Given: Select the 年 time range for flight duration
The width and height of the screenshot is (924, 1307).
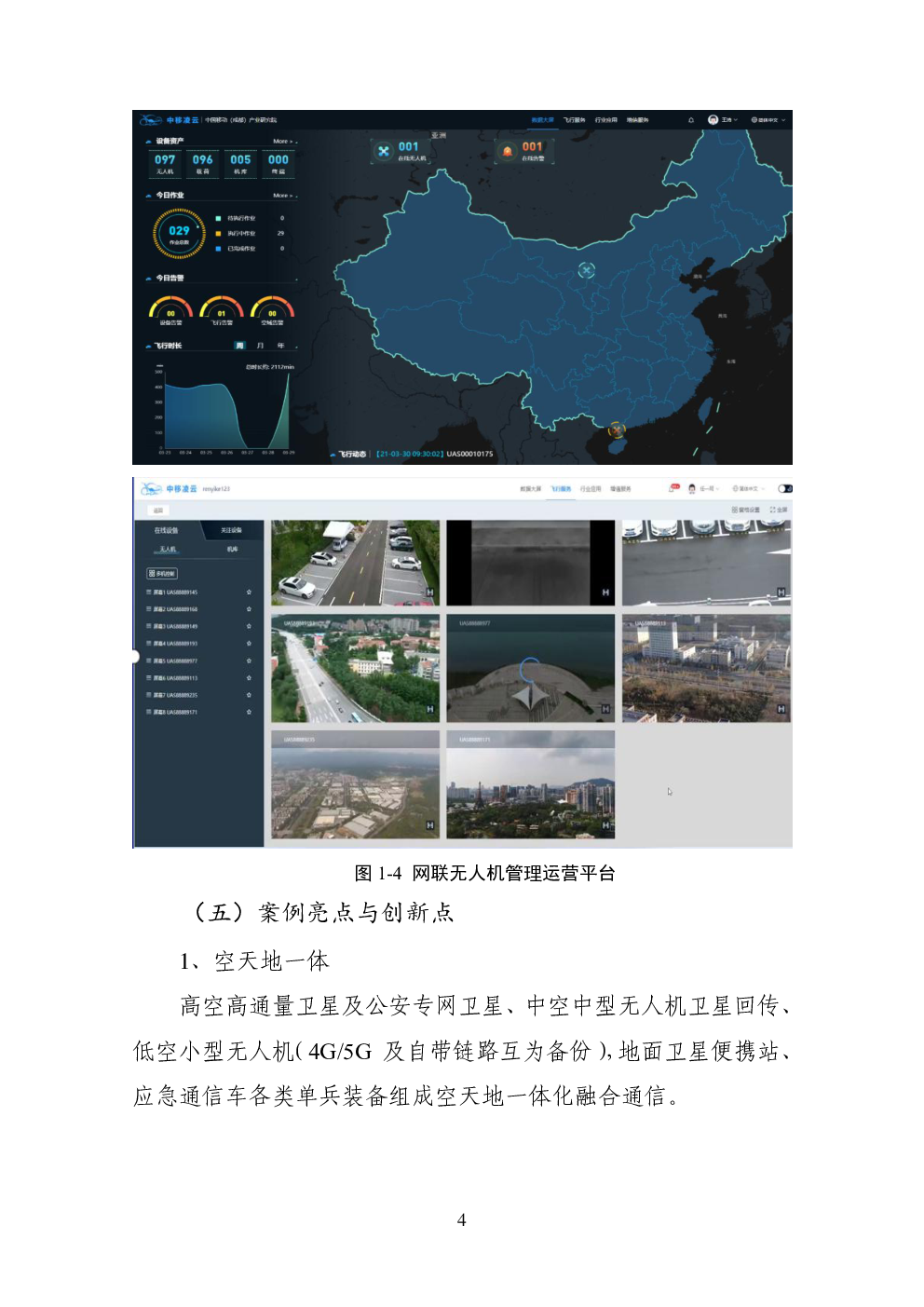Looking at the screenshot, I should coord(280,346).
